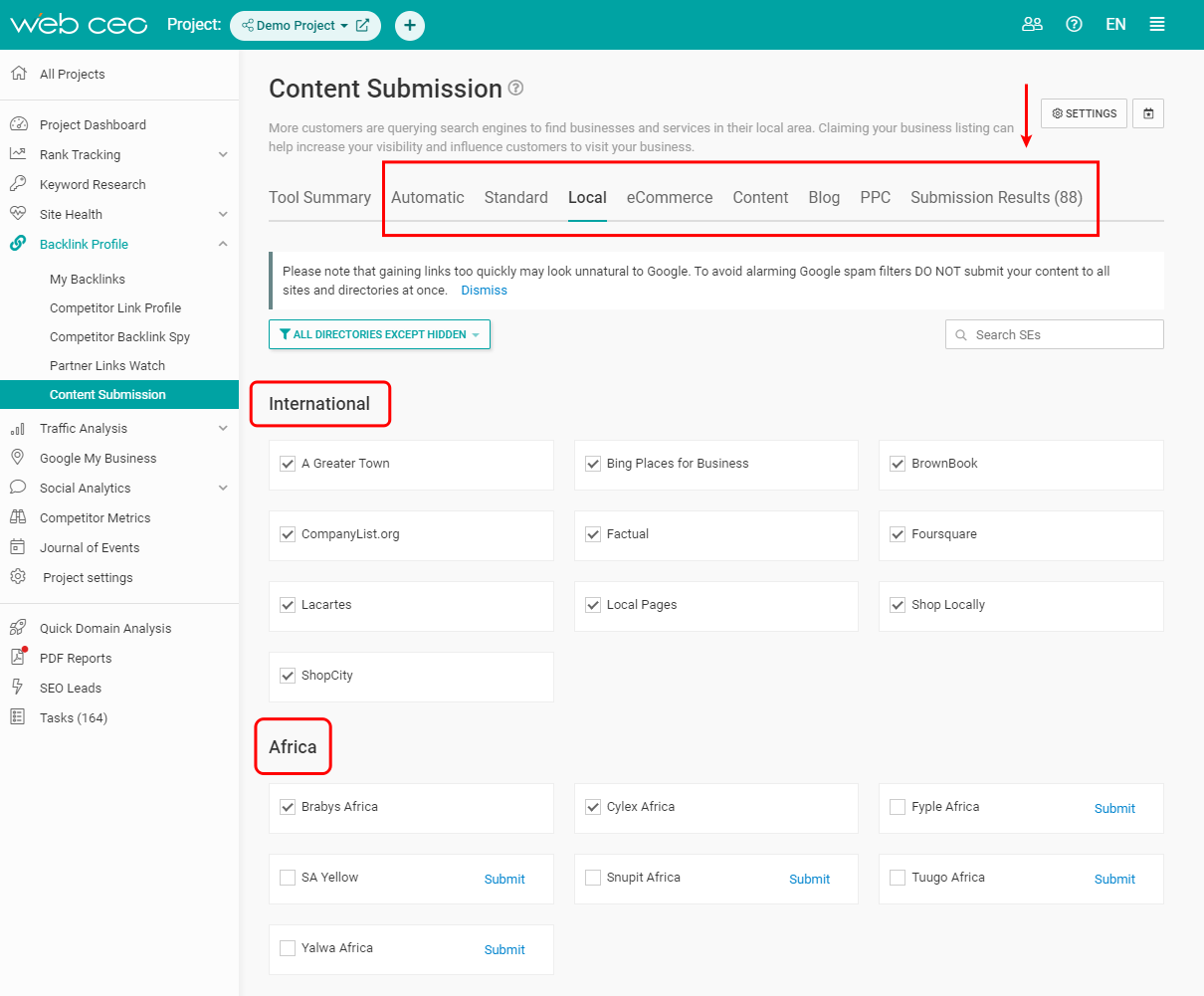Click the Journal of Events calendar icon

pos(18,547)
